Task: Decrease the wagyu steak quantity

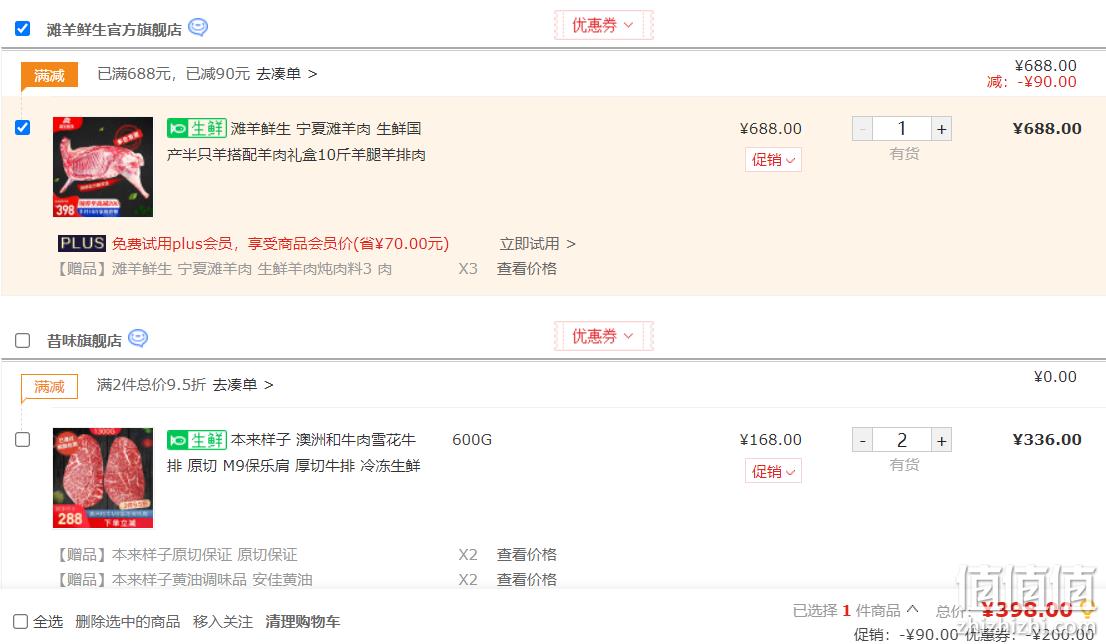Action: coord(863,440)
